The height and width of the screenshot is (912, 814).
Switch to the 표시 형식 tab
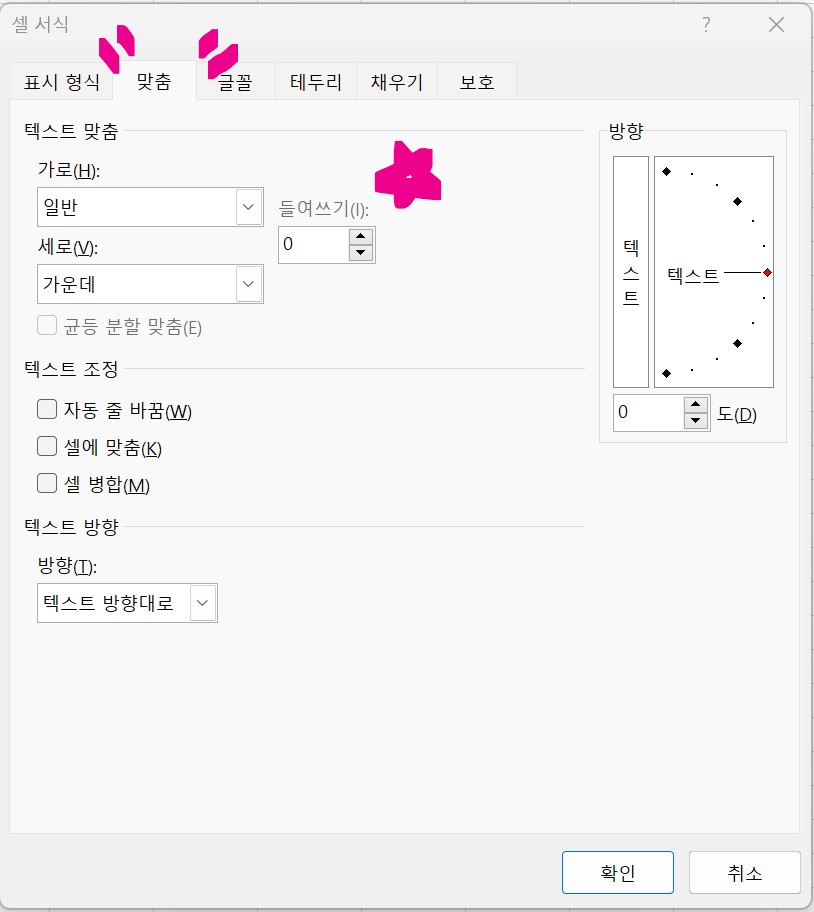pos(61,83)
